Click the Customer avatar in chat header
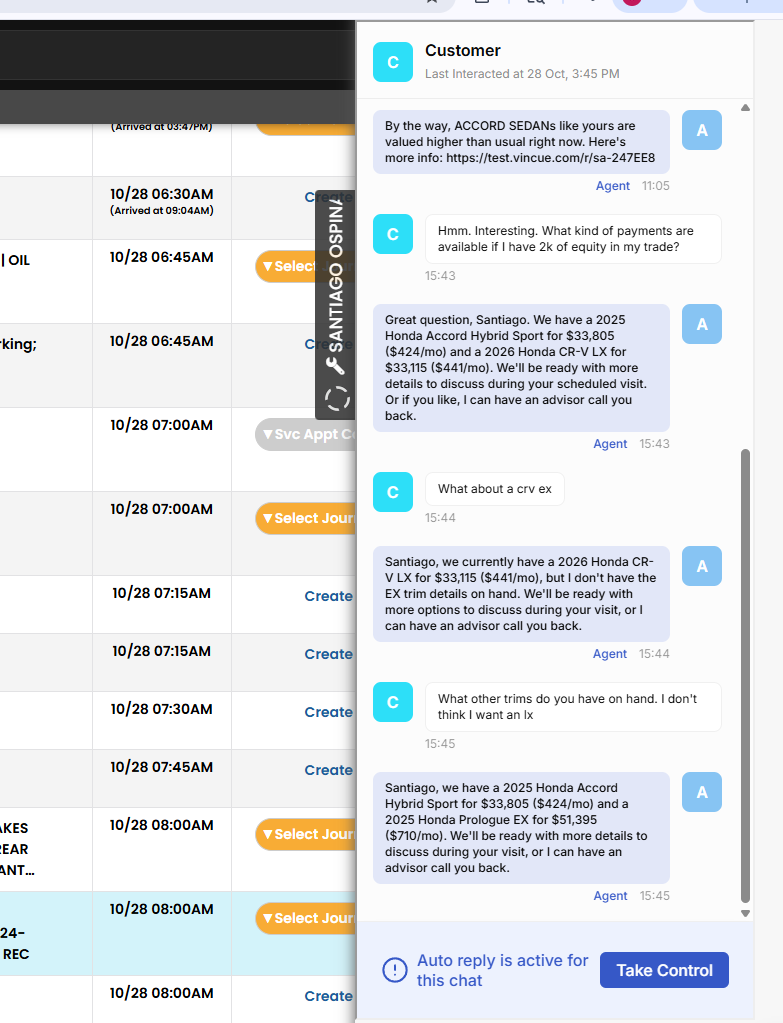Image resolution: width=783 pixels, height=1023 pixels. tap(393, 62)
